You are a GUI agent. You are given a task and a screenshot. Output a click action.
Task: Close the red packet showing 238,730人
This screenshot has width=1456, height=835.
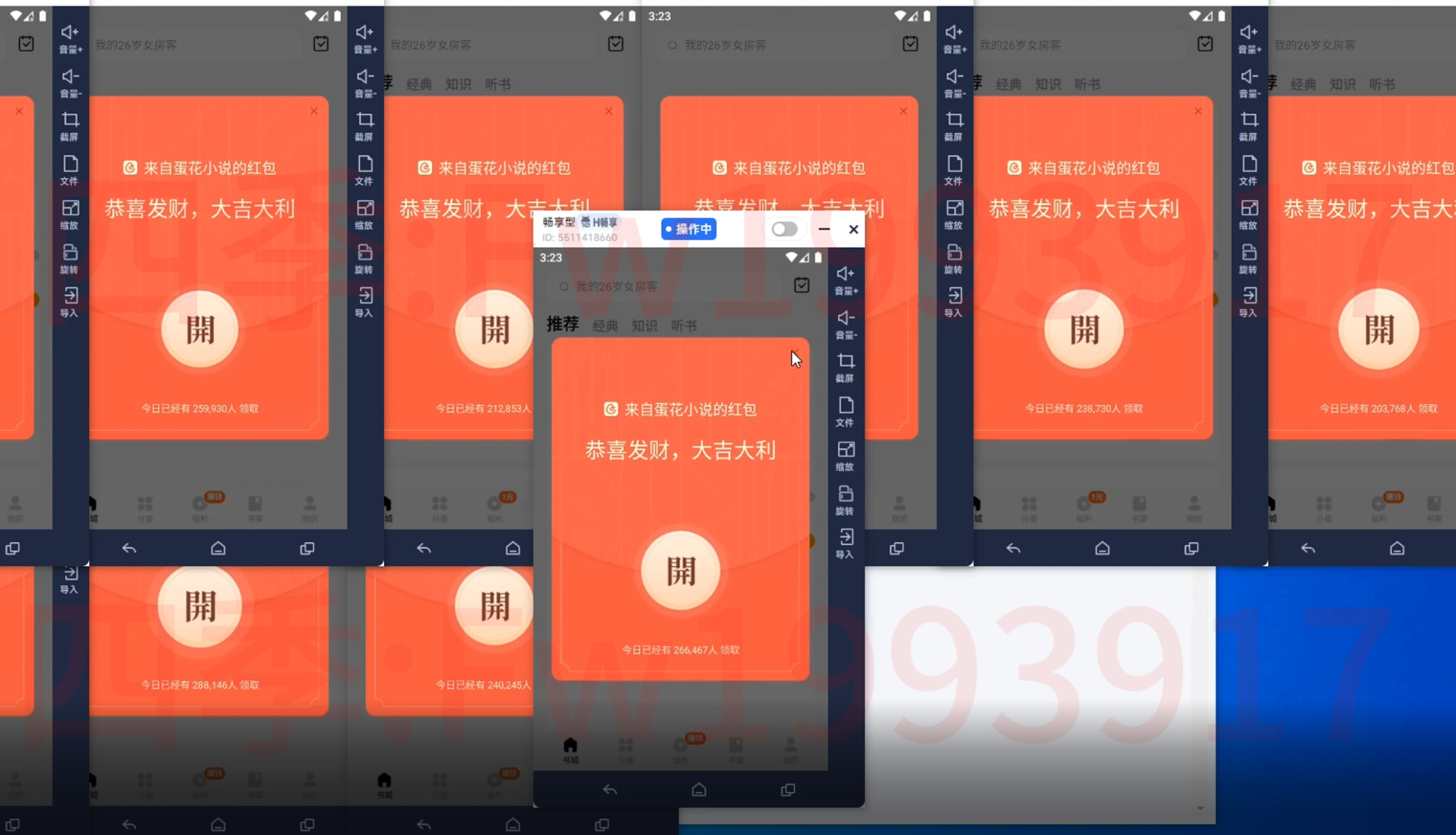coord(1198,111)
